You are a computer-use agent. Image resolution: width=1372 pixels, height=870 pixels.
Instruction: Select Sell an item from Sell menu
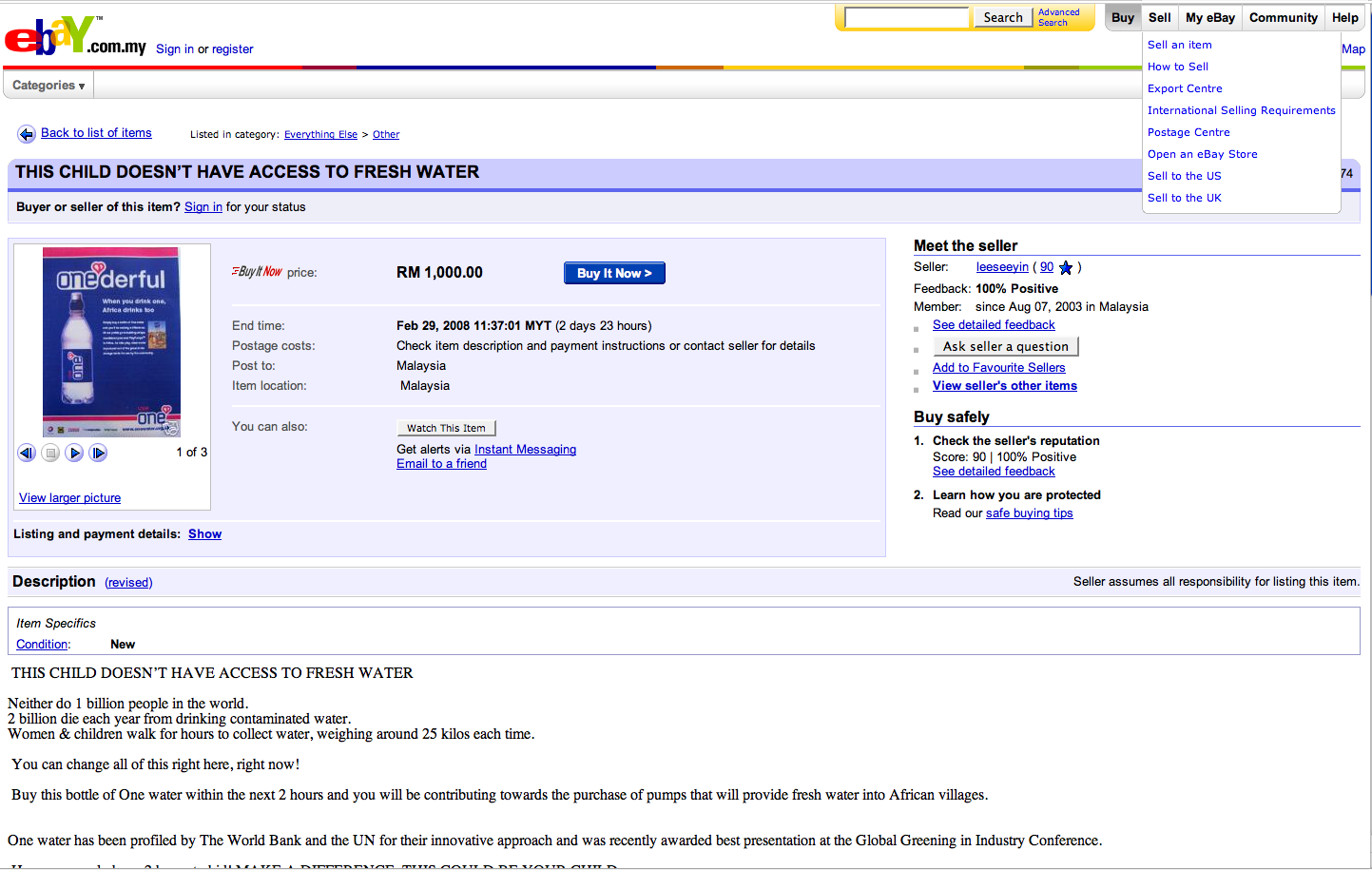pos(1180,45)
